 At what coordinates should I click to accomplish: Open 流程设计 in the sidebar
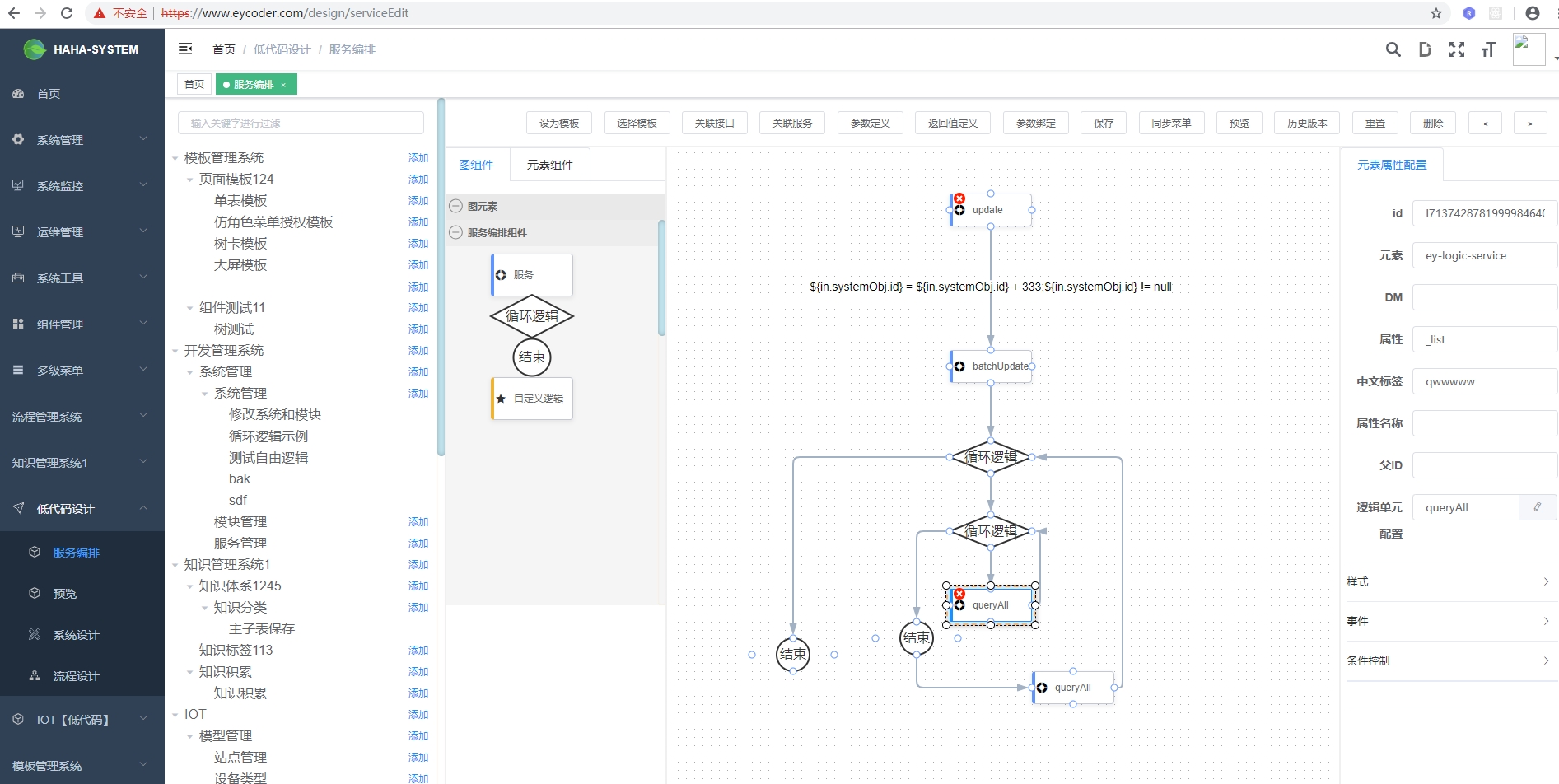point(82,676)
